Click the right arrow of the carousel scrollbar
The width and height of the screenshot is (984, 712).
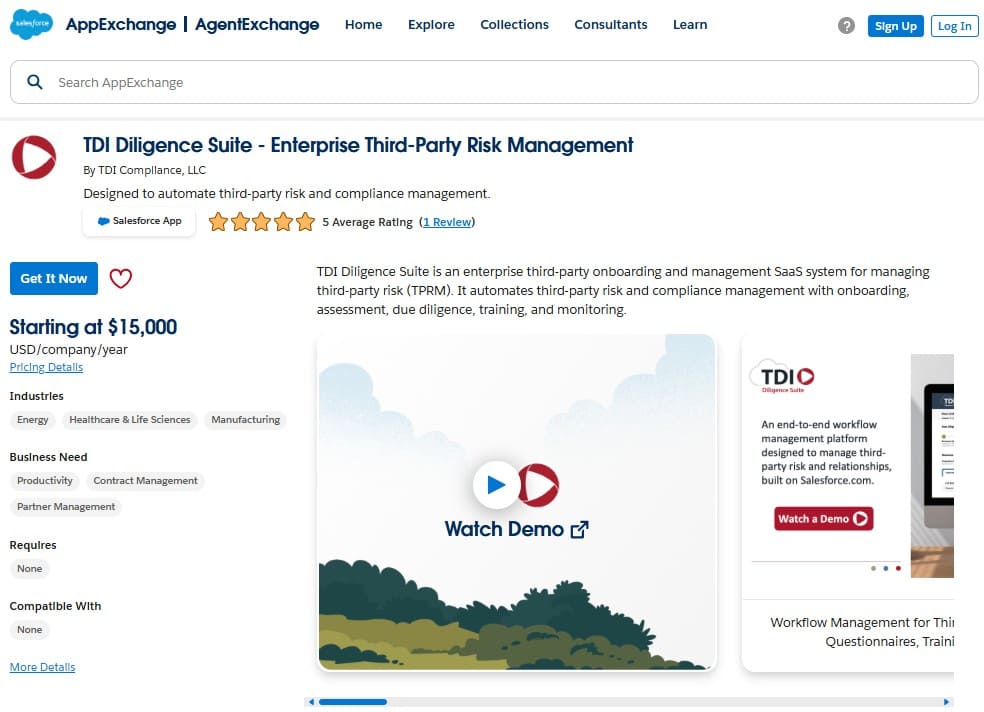click(x=947, y=702)
